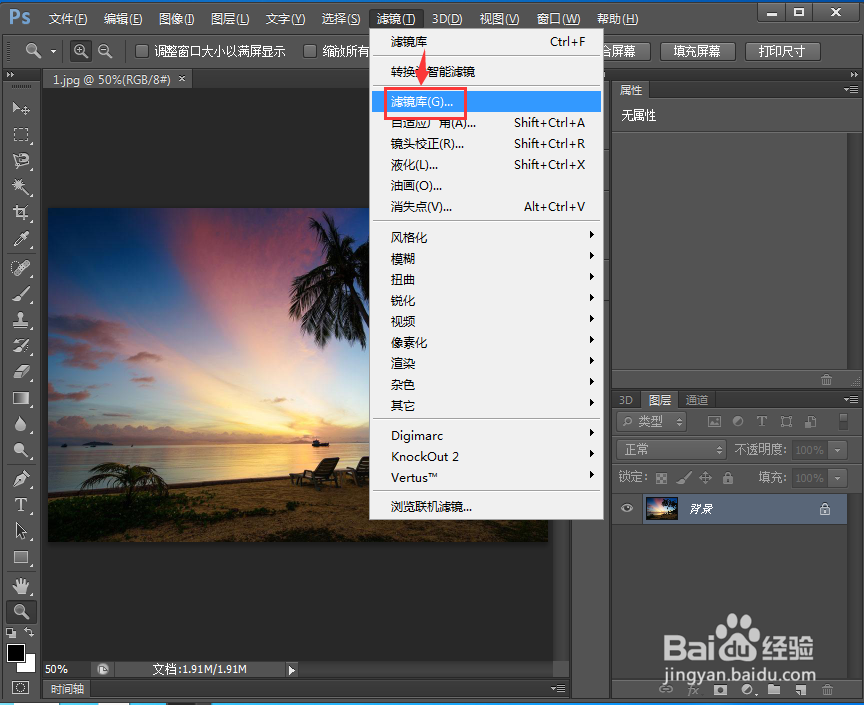The width and height of the screenshot is (864, 705).
Task: Select the Move tool
Action: 21,108
